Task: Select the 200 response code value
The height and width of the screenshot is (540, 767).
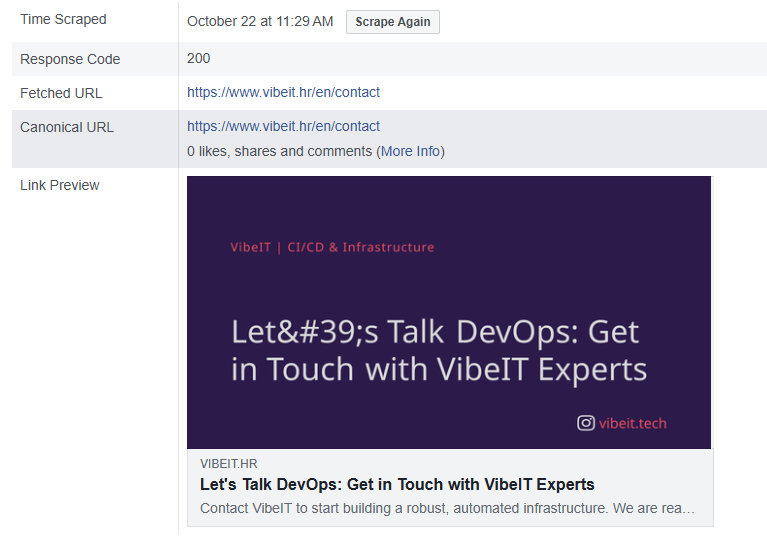Action: (199, 58)
